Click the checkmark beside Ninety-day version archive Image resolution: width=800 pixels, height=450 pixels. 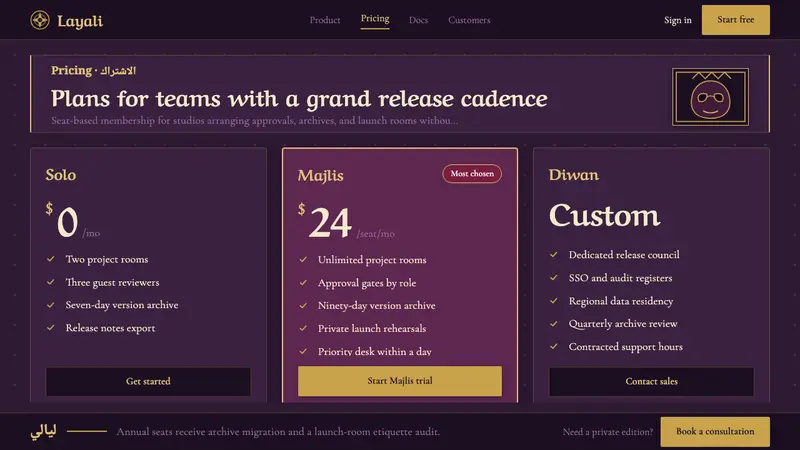point(303,305)
